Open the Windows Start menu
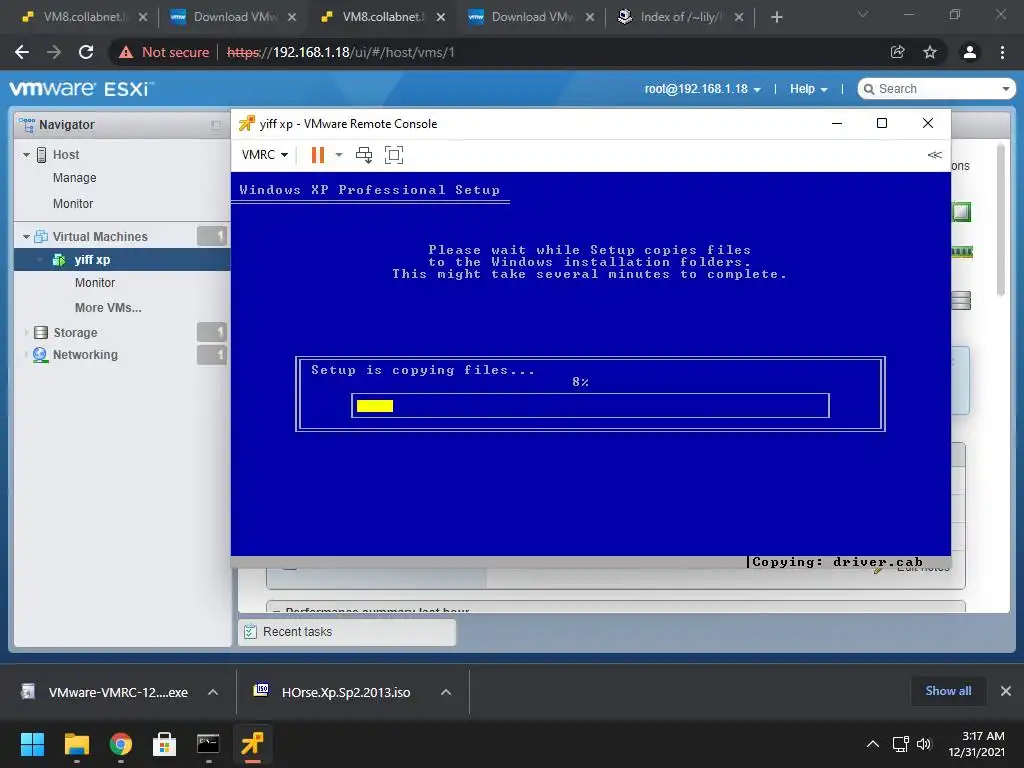 pos(33,744)
